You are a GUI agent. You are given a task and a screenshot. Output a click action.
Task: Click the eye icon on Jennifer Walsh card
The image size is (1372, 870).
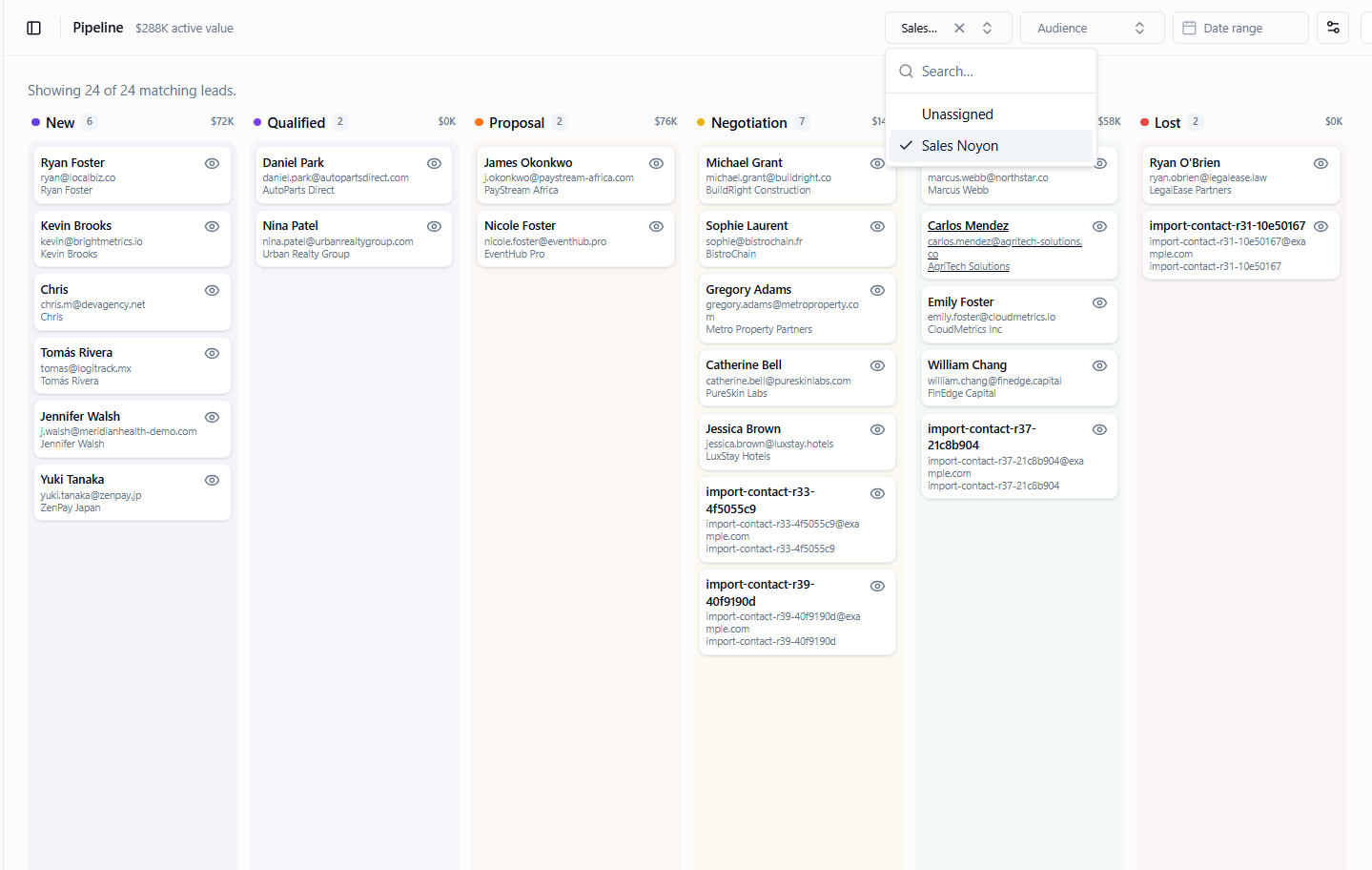212,418
